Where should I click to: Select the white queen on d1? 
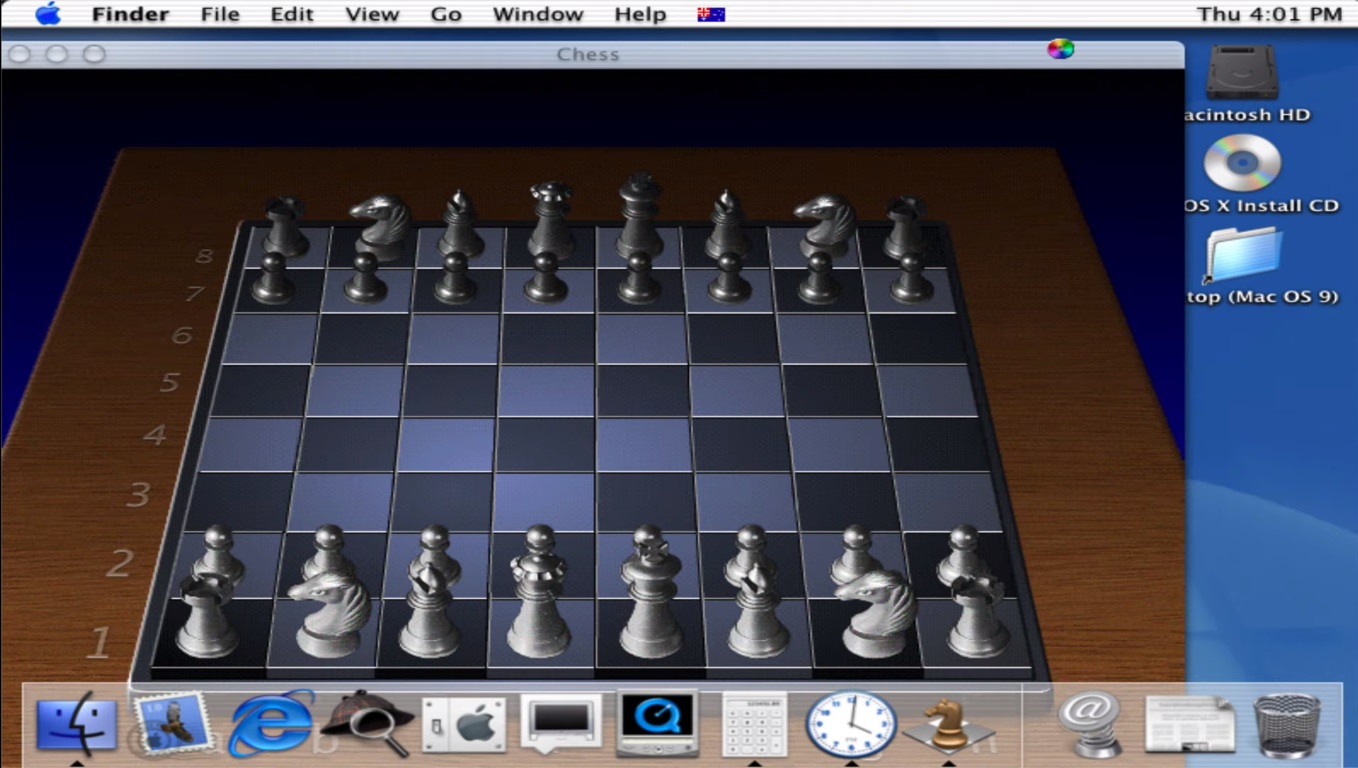540,605
